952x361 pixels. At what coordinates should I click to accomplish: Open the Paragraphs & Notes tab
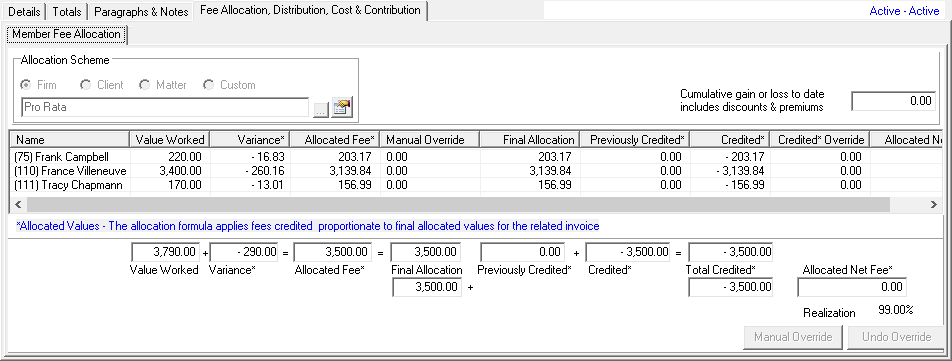(x=141, y=12)
